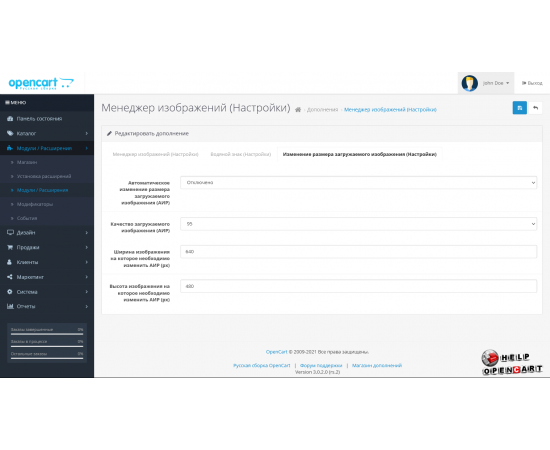Click the Отчеты chart icon
This screenshot has height=450, width=550.
point(10,306)
